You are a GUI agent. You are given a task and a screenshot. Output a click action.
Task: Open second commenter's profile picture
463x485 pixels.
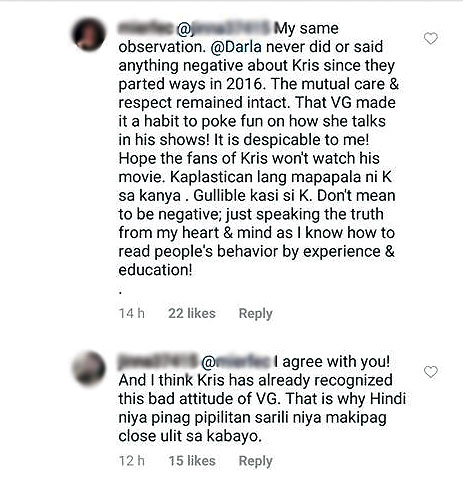click(89, 368)
